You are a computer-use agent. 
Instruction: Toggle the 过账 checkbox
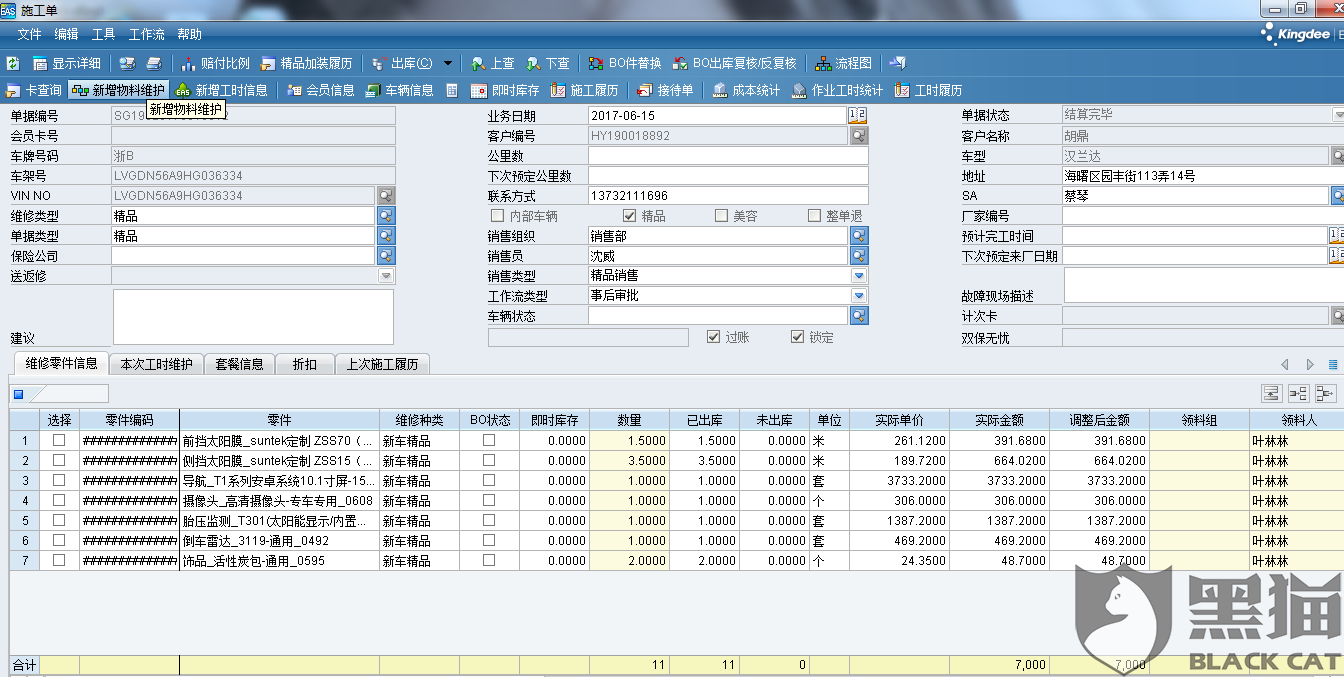714,337
